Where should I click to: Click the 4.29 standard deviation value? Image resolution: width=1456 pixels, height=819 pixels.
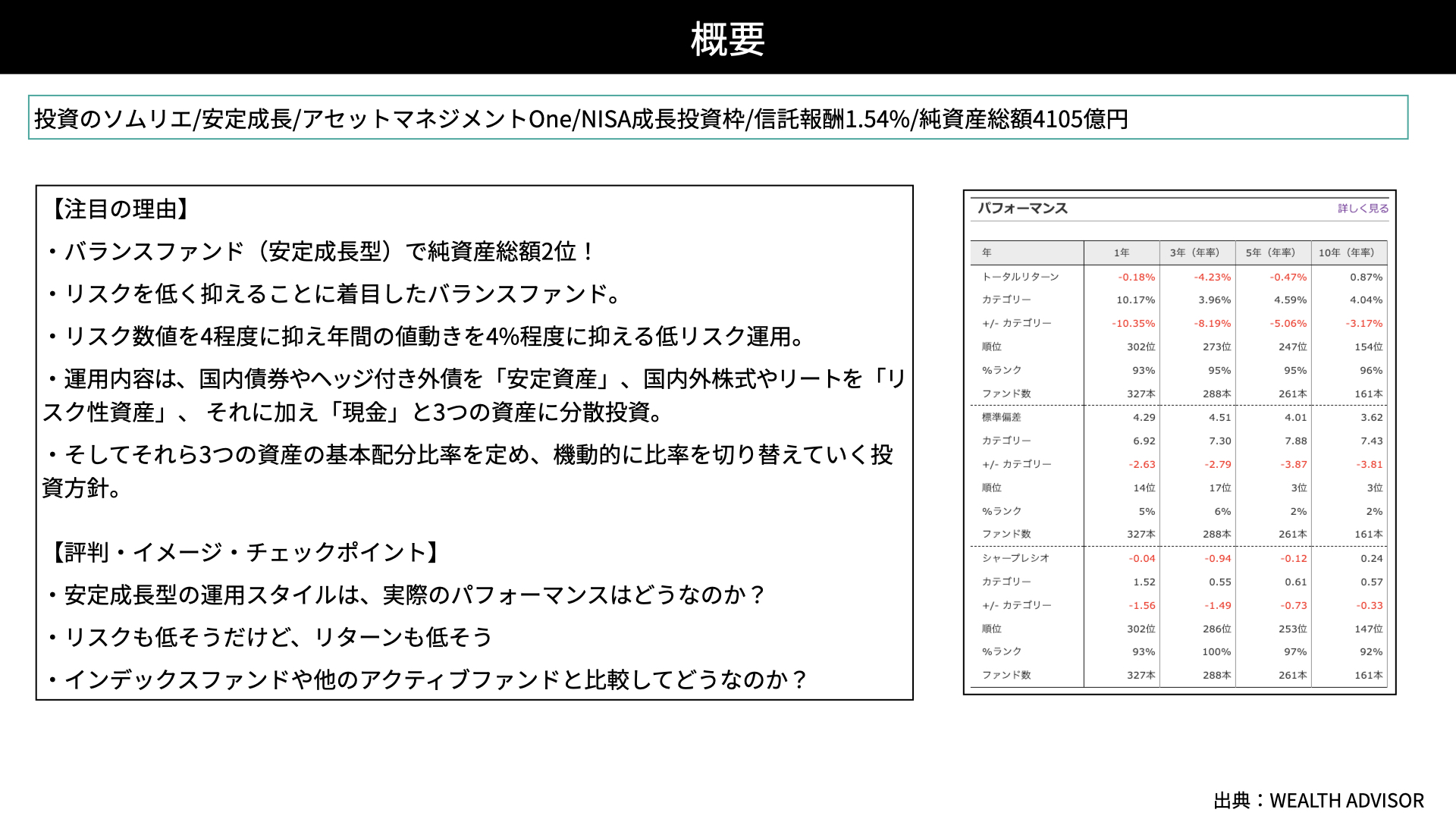click(x=1144, y=418)
